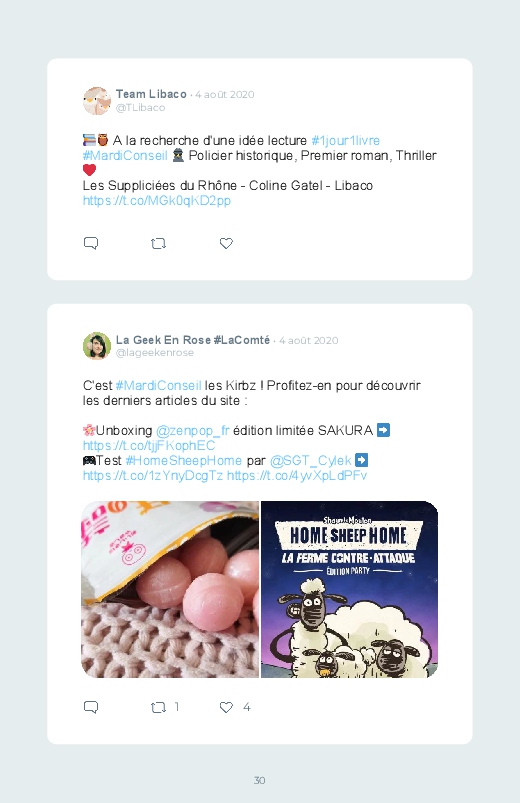The width and height of the screenshot is (520, 803).
Task: Open the pink candies photo
Action: [x=170, y=589]
